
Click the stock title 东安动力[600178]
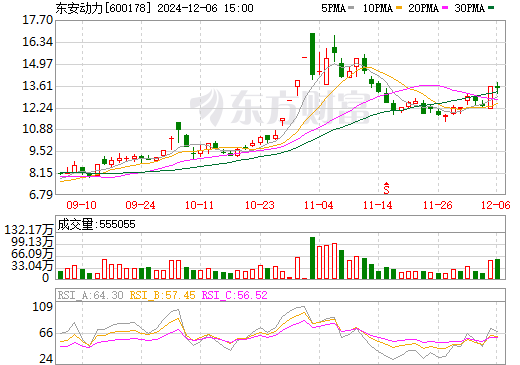point(103,8)
